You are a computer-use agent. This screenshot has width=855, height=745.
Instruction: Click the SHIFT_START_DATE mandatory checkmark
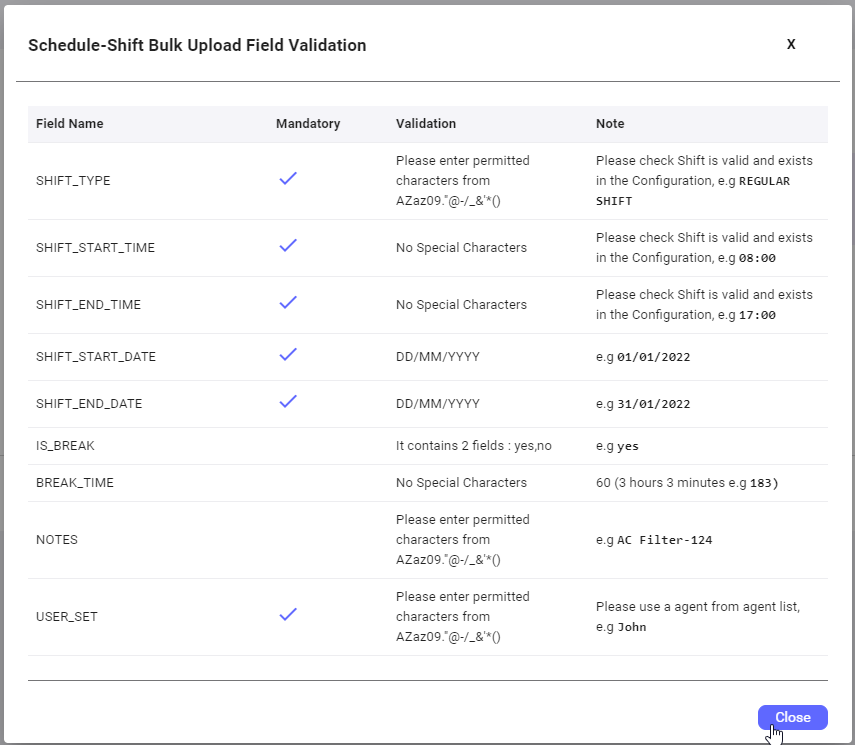pos(288,355)
